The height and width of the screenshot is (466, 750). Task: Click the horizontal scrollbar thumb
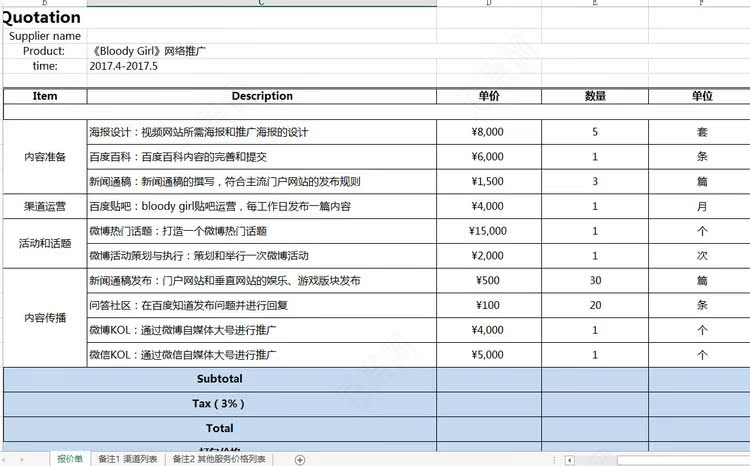[x=683, y=460]
